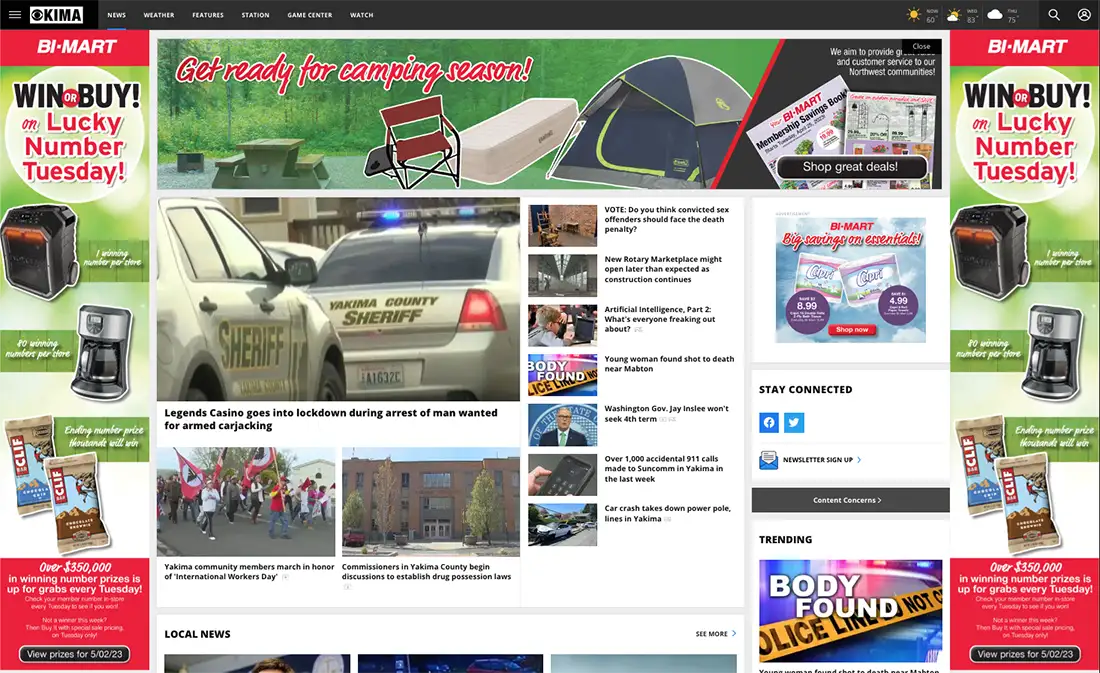Click Bi-Mart Big savings on essentials ad
The width and height of the screenshot is (1100, 673).
(850, 280)
